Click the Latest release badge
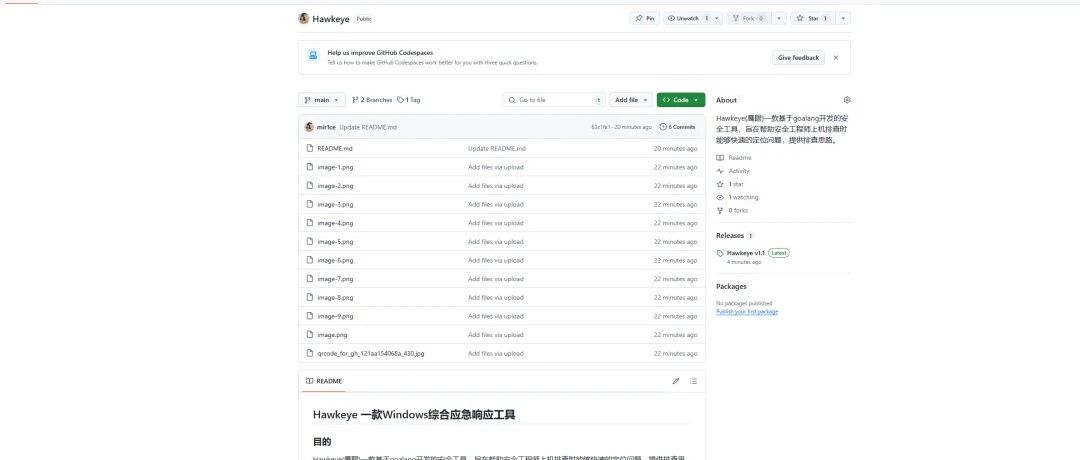 pos(778,253)
